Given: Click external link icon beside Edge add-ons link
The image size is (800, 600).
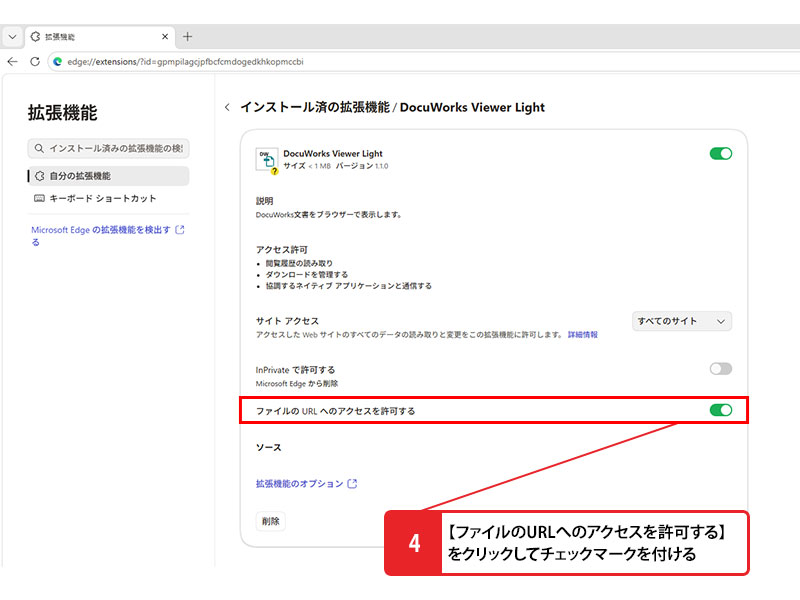Looking at the screenshot, I should [180, 230].
